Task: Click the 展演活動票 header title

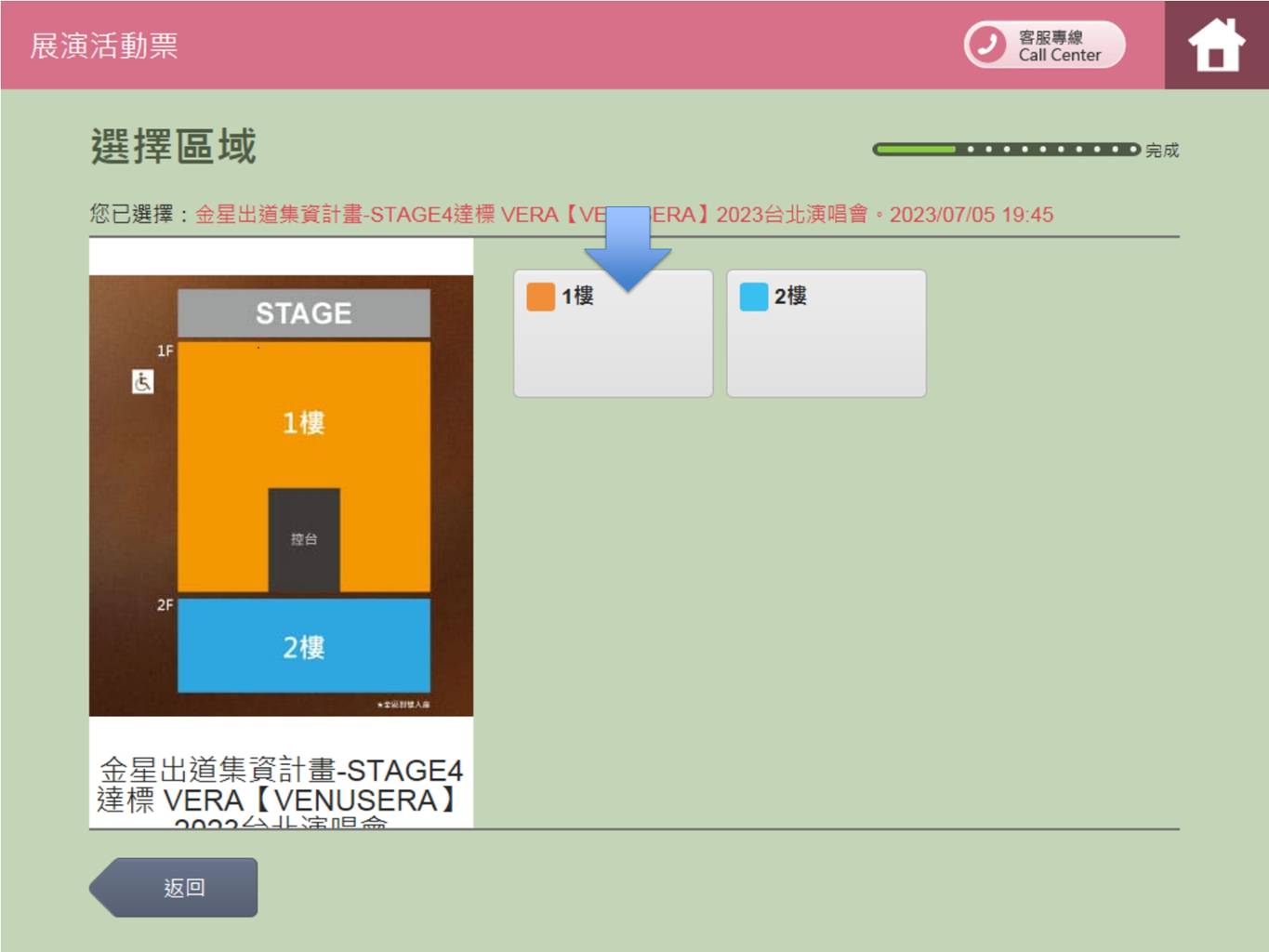Action: click(x=104, y=46)
